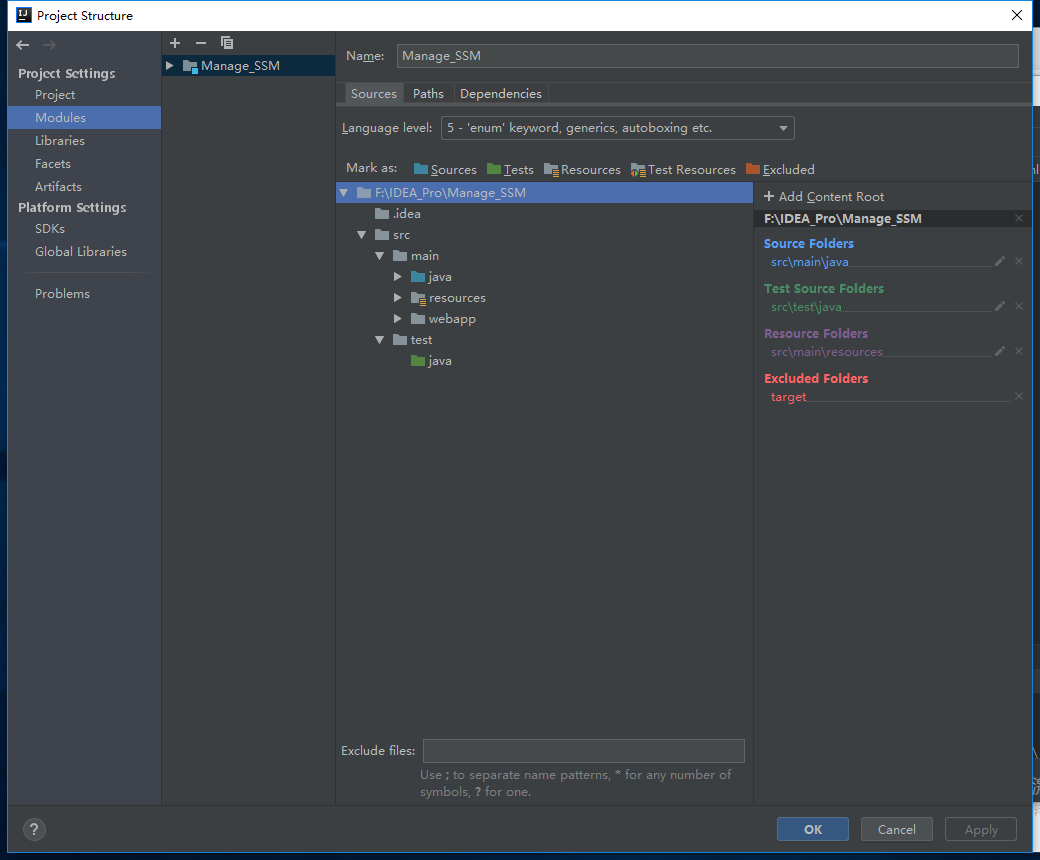Mark folder as Tests
1040x860 pixels.
click(x=510, y=170)
